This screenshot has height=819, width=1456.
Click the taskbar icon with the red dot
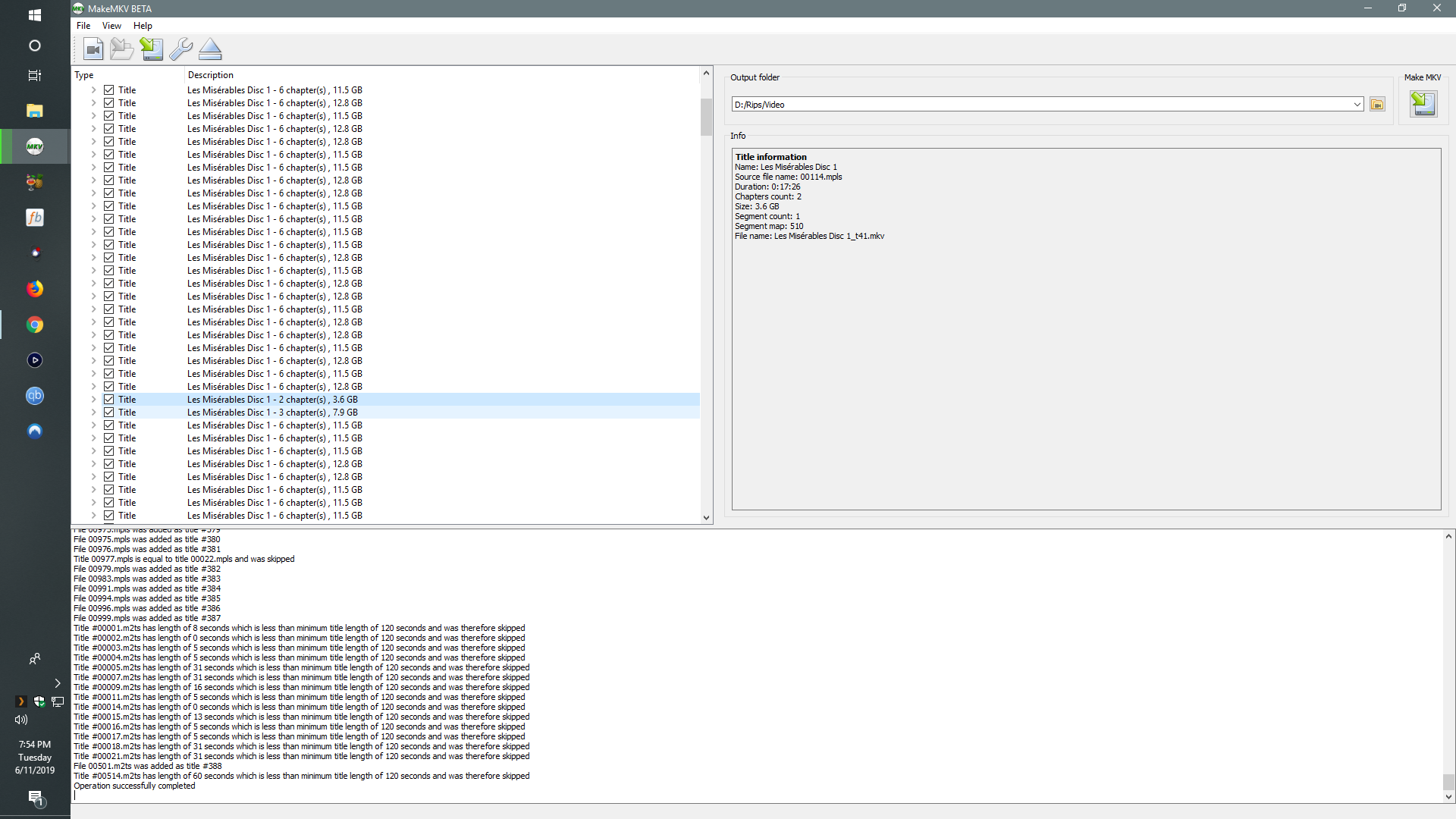35,253
